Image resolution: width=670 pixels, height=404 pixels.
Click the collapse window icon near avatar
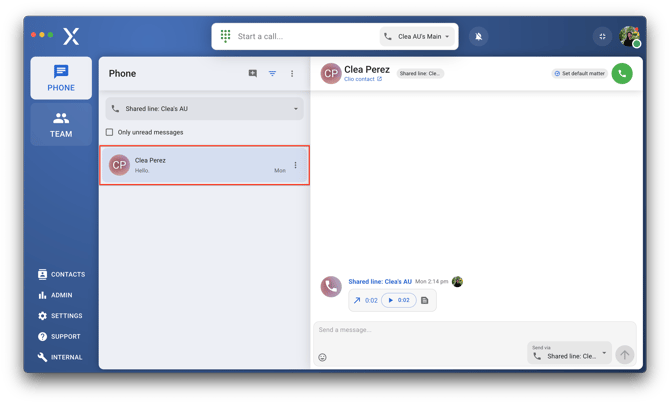tap(602, 36)
